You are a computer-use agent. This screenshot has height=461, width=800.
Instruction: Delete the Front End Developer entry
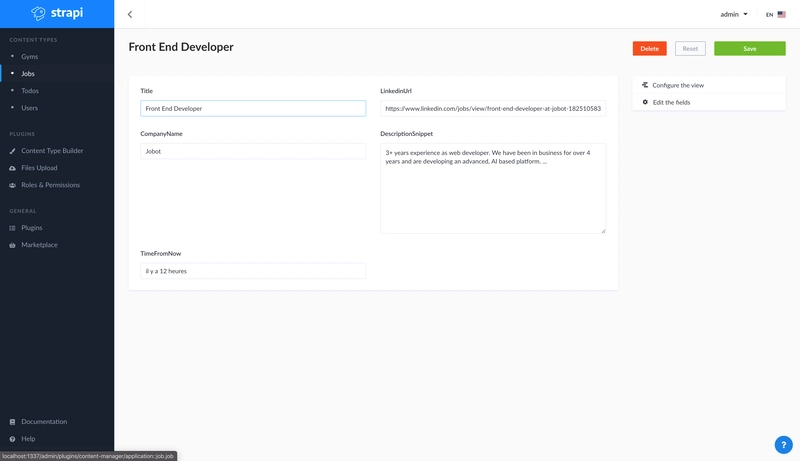649,48
